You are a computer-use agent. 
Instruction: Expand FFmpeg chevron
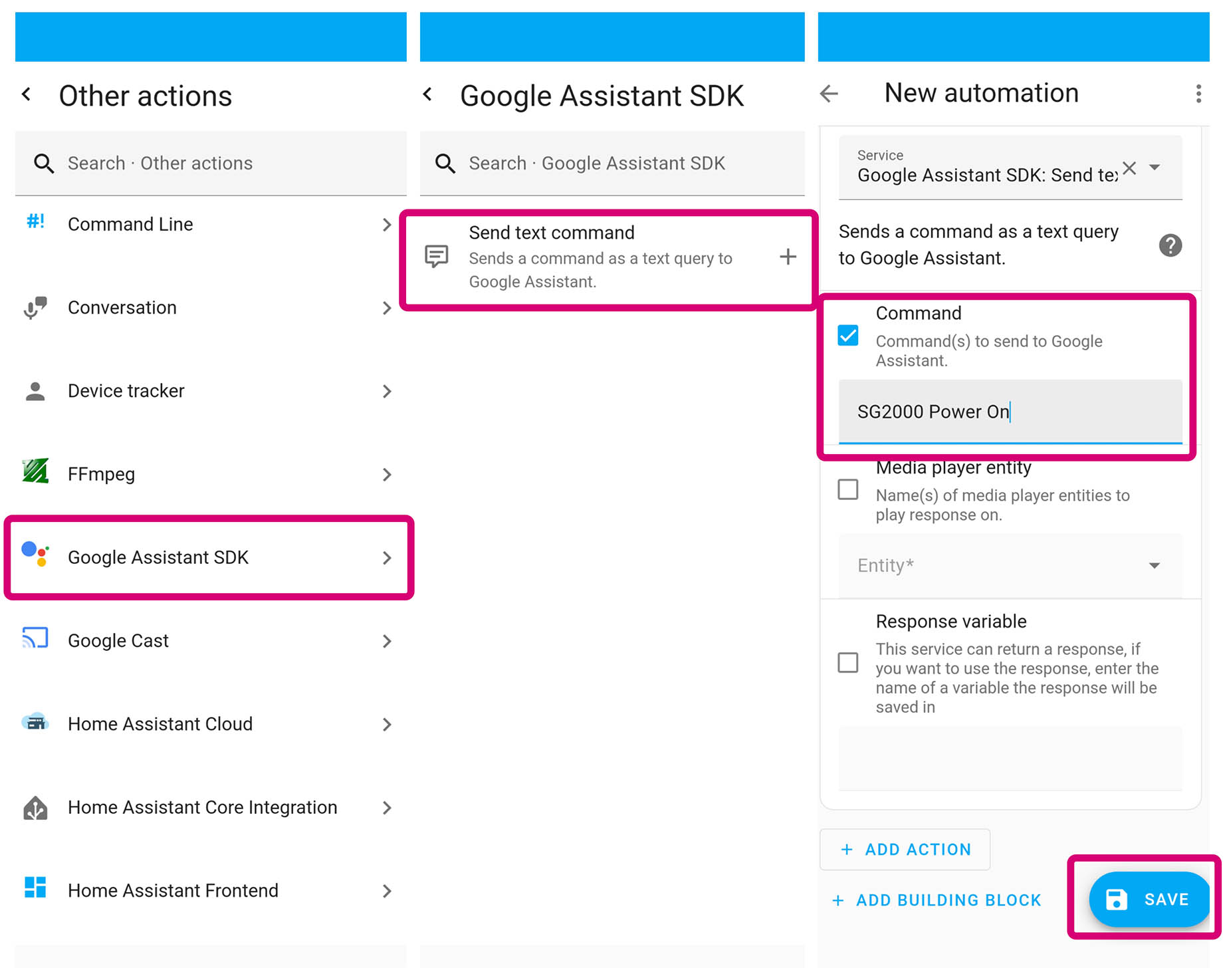coord(387,475)
